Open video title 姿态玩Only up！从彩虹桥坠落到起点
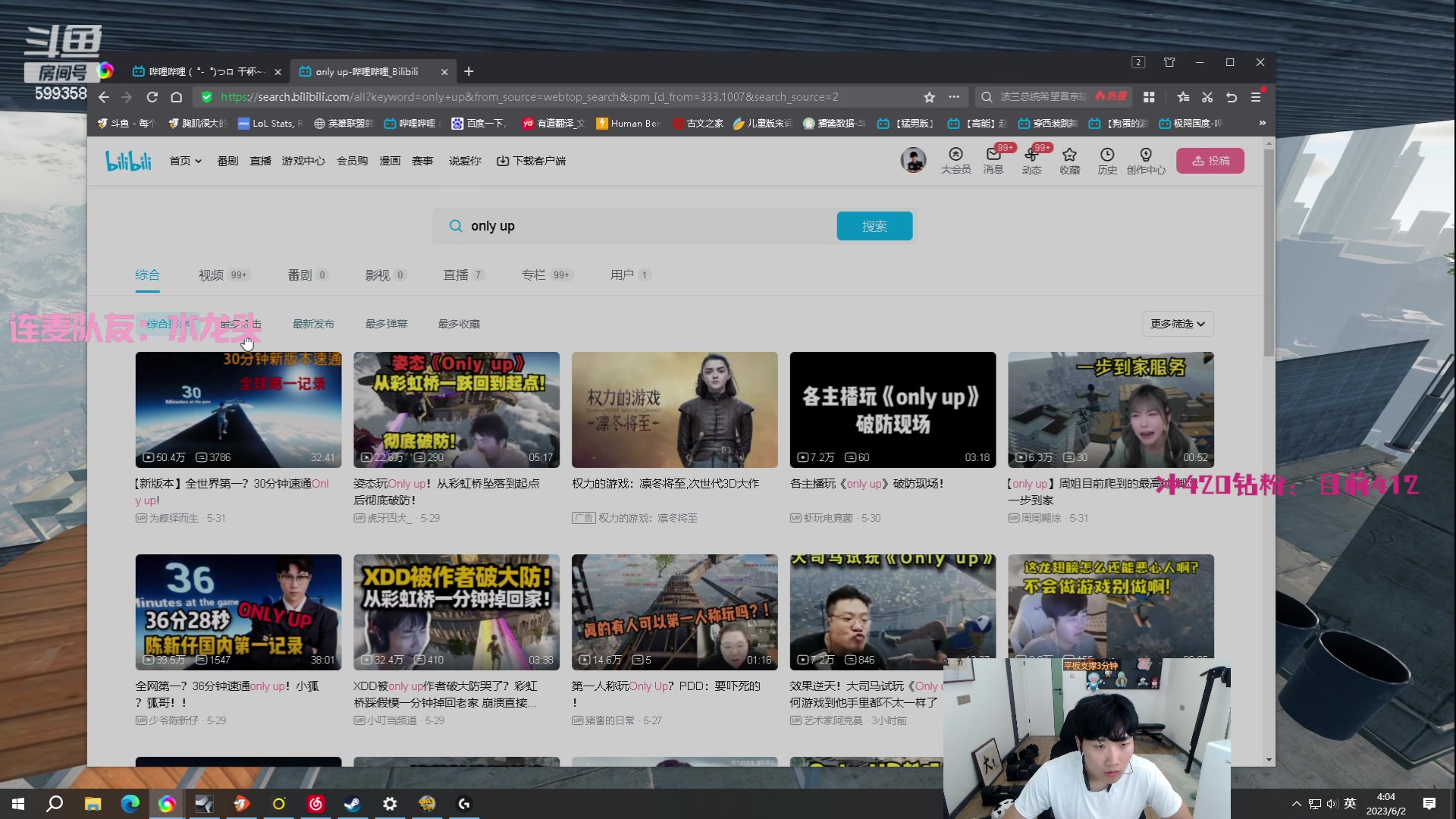The height and width of the screenshot is (819, 1456). [x=447, y=491]
